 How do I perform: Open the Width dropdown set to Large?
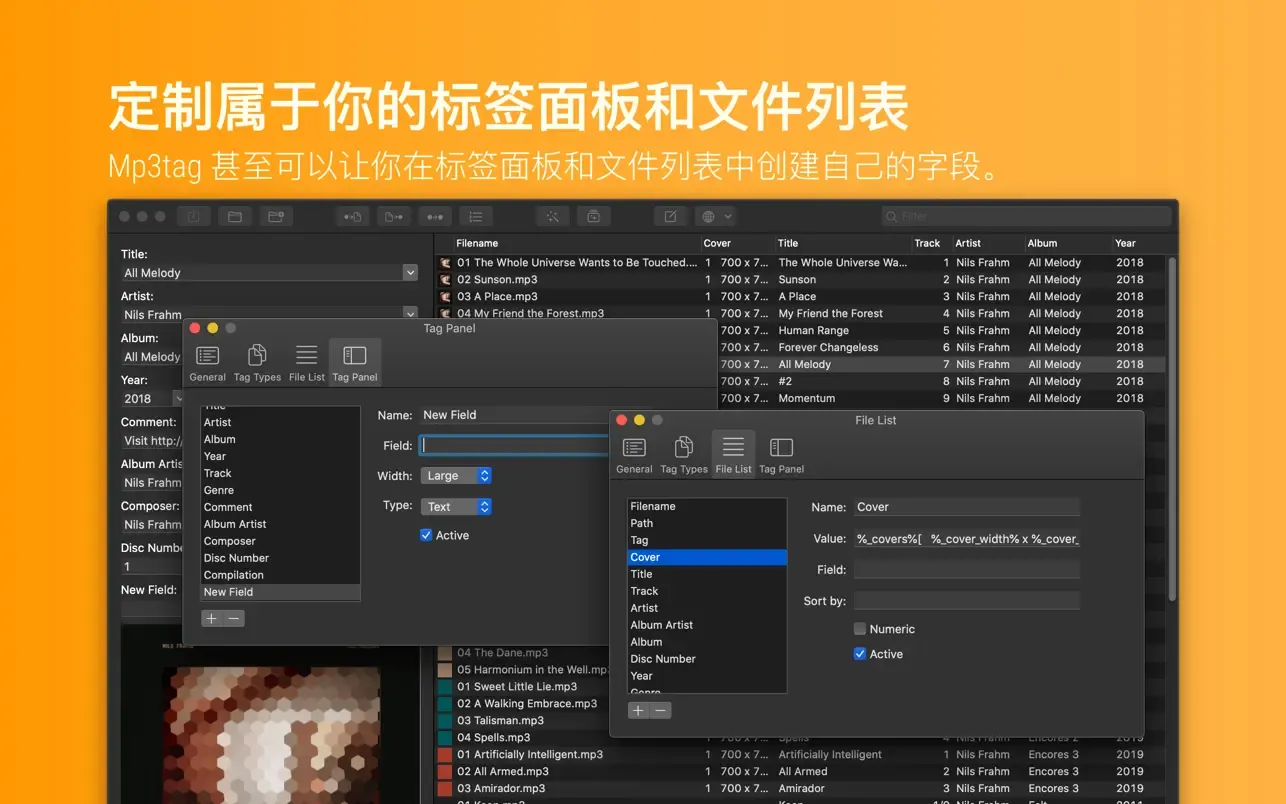[456, 475]
